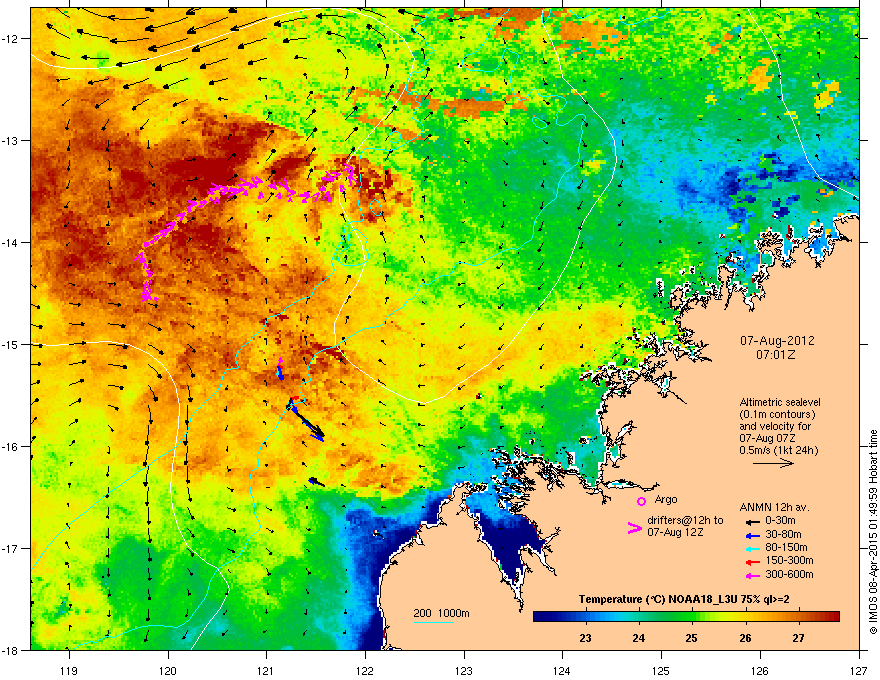Click the '24' color bar tick label

[639, 638]
